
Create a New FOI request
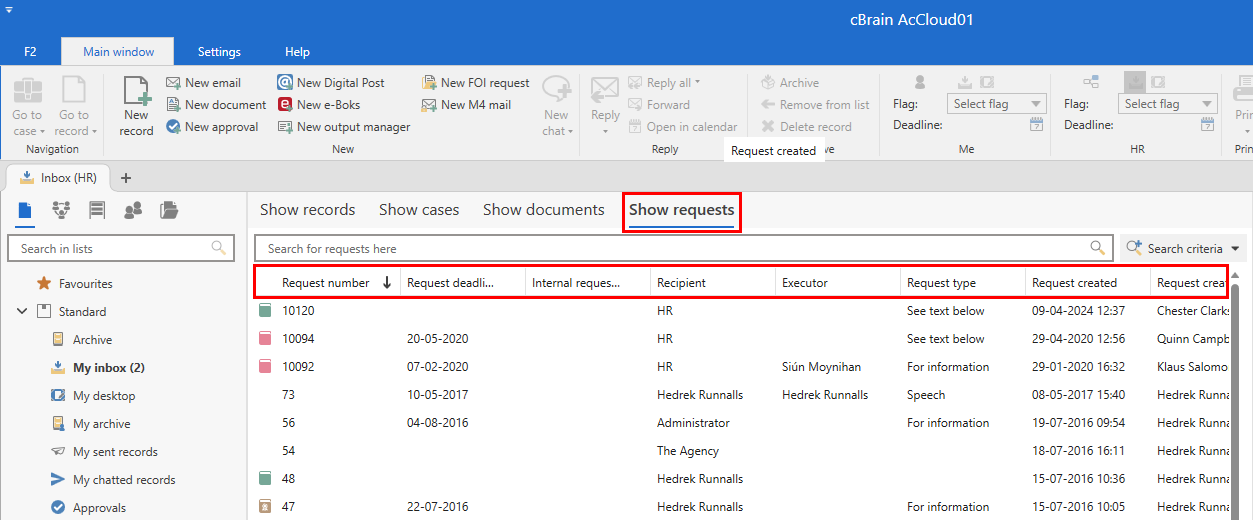click(x=476, y=83)
